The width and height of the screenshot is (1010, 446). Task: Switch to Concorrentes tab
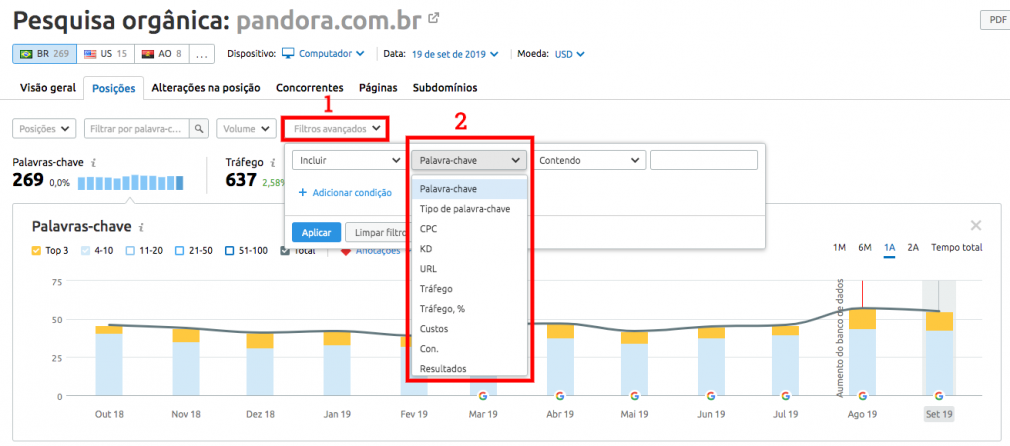click(310, 88)
